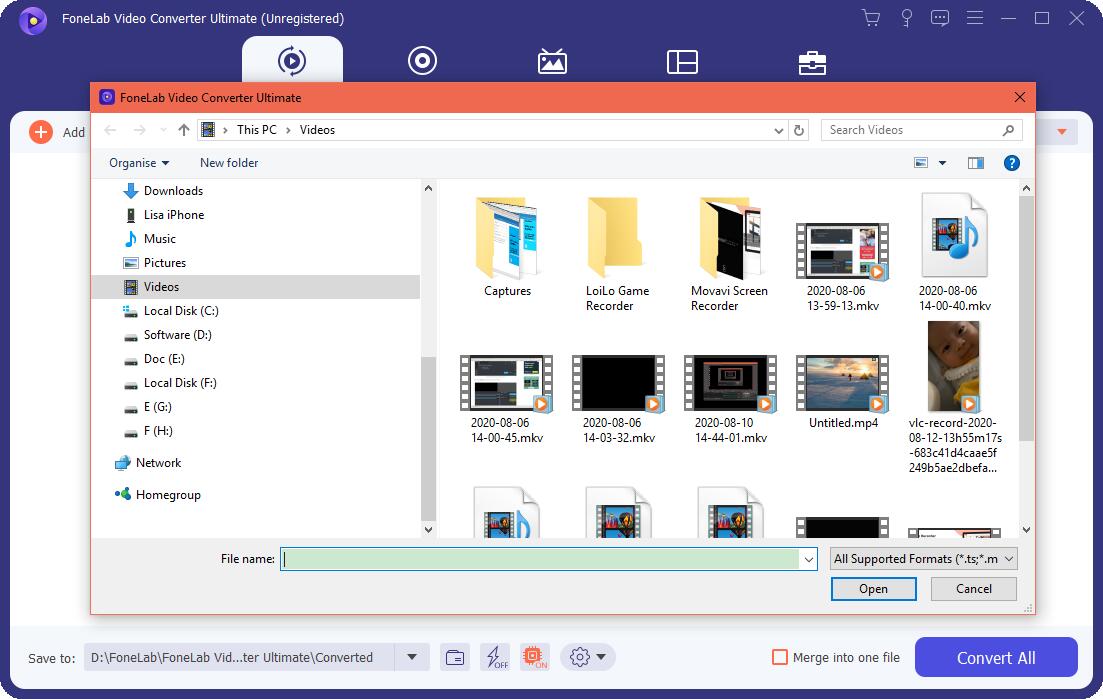Select Local Disk (F:) drive
The height and width of the screenshot is (699, 1103).
pyautogui.click(x=180, y=383)
